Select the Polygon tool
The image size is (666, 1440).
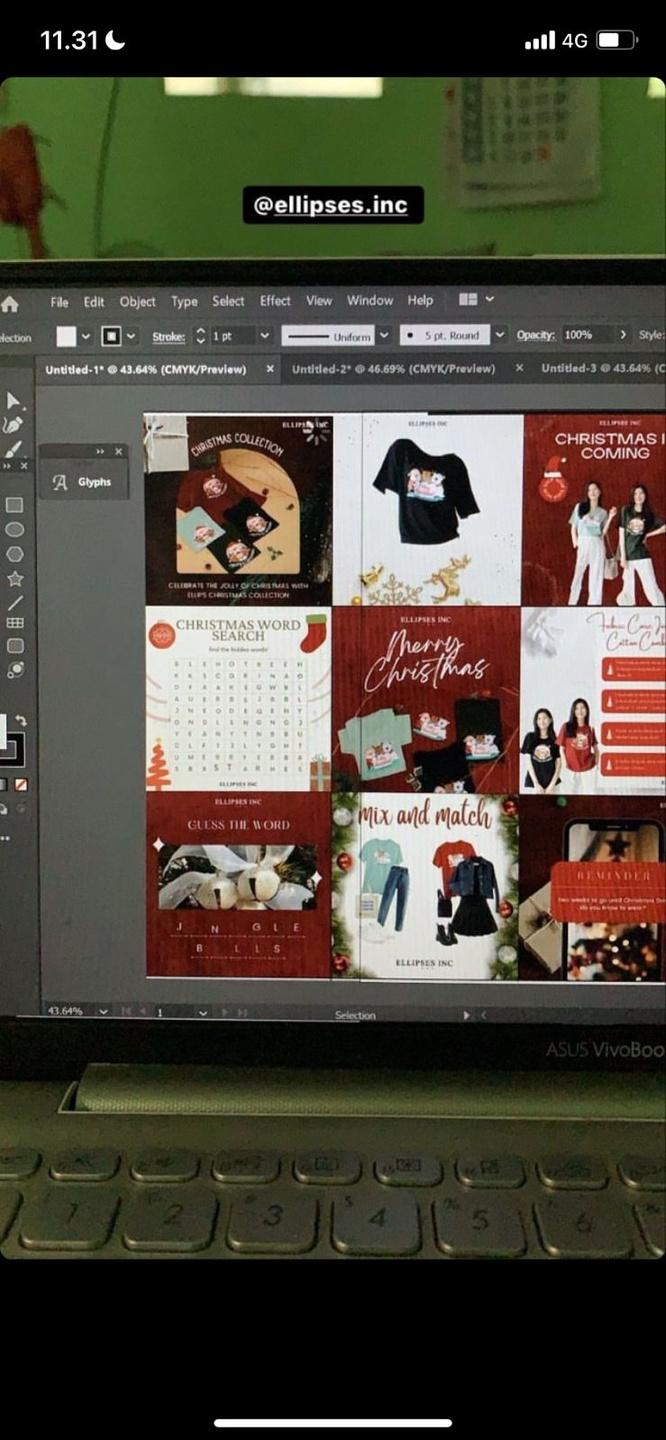tap(14, 553)
